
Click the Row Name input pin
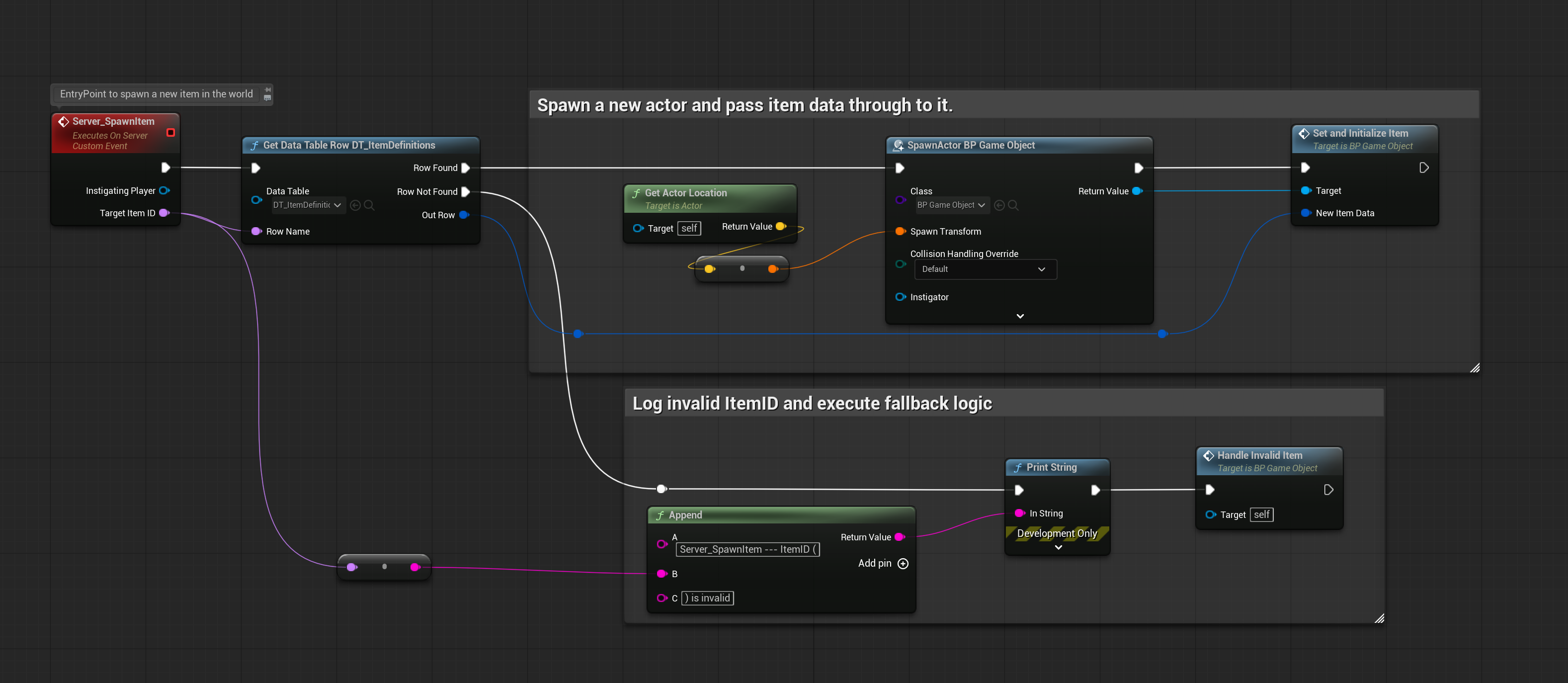tap(257, 231)
